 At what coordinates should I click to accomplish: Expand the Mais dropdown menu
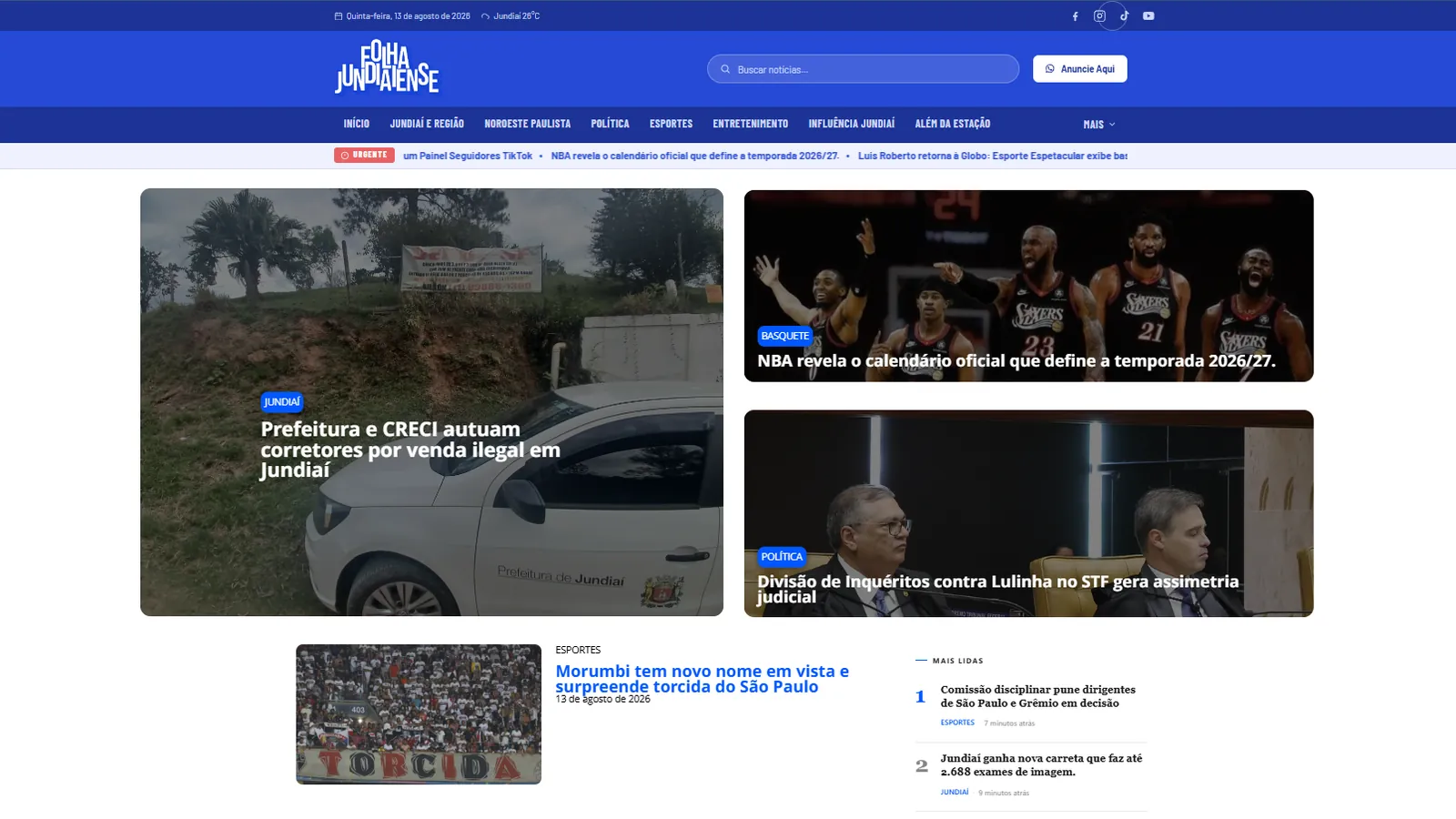point(1098,125)
